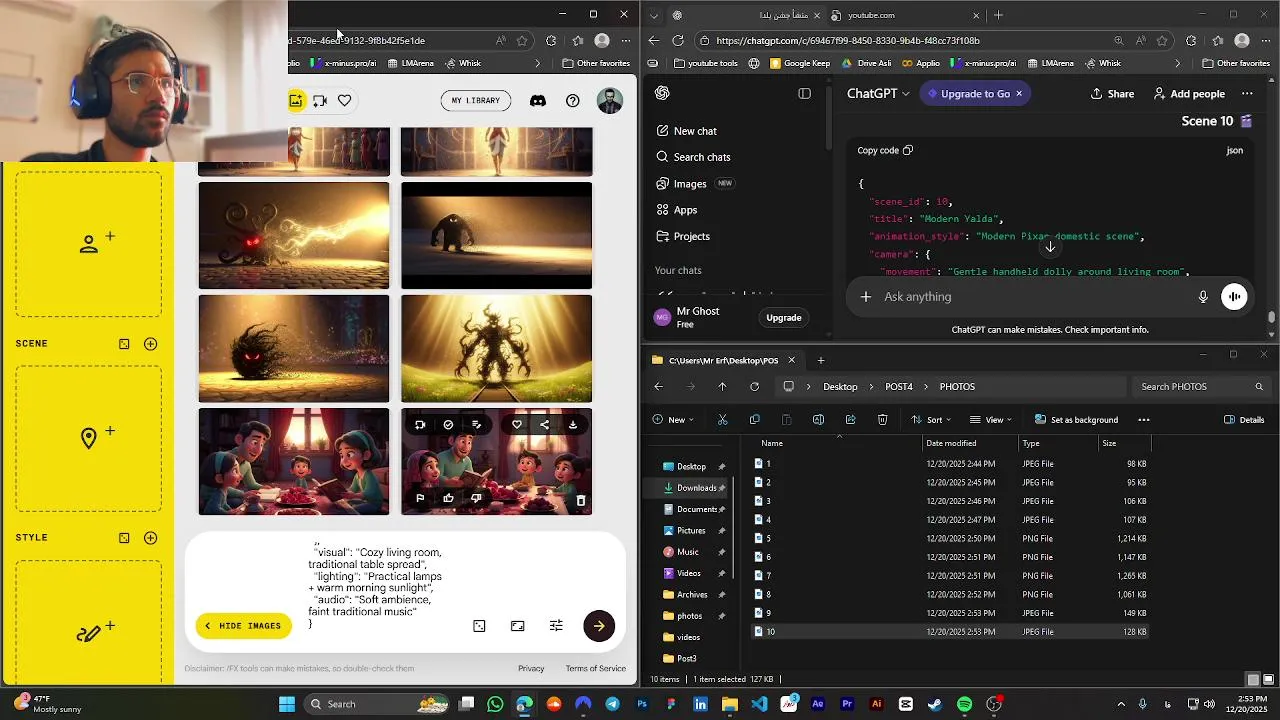The image size is (1280, 720).
Task: Give thumbs up to hovered image
Action: (x=448, y=498)
